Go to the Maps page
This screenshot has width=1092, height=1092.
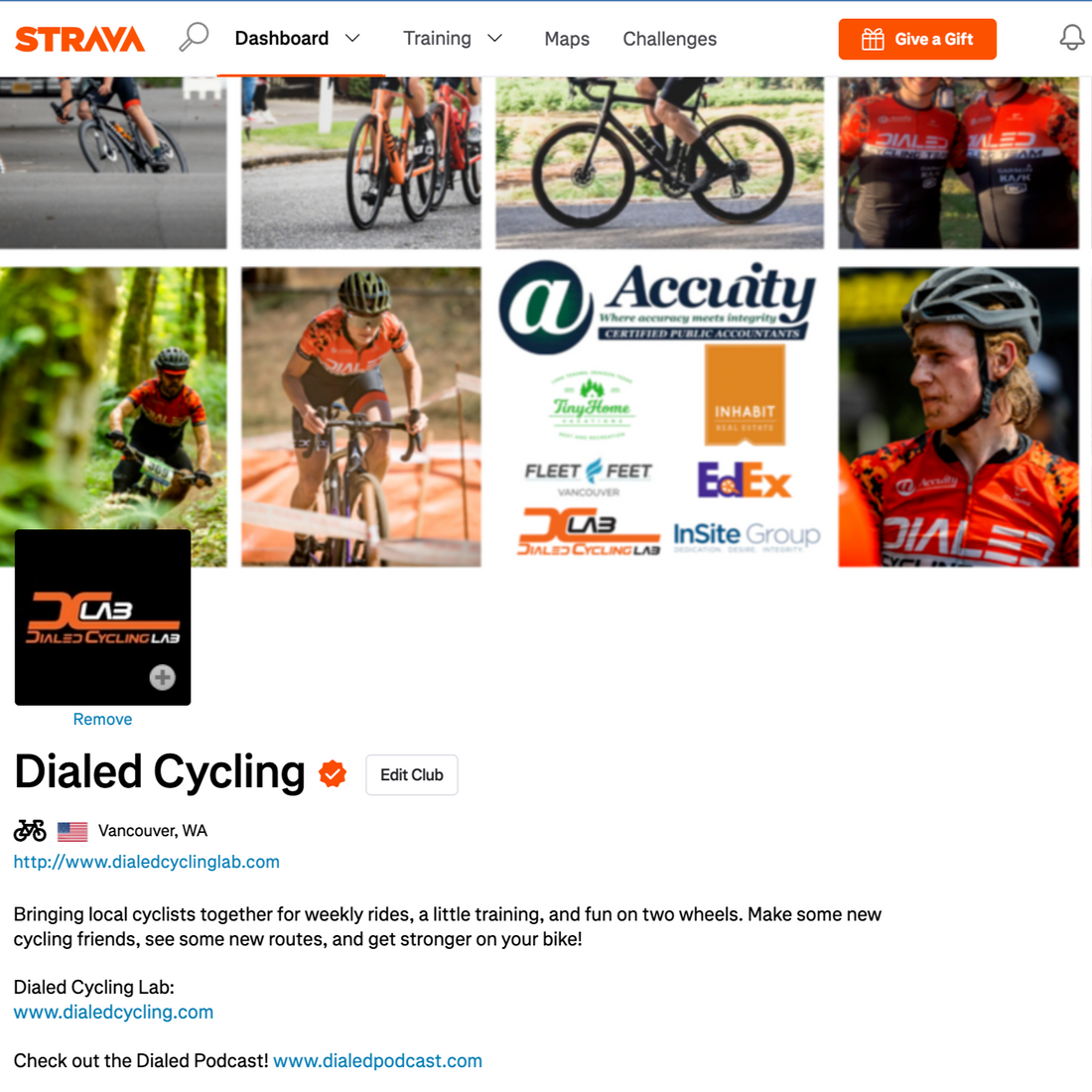click(567, 39)
